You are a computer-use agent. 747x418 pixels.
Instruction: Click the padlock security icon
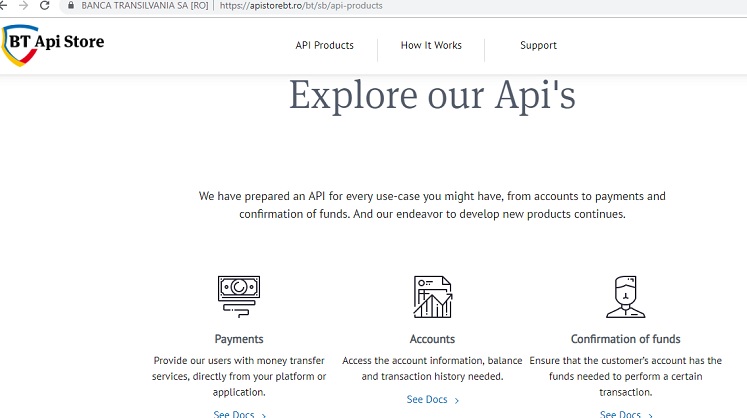(71, 6)
